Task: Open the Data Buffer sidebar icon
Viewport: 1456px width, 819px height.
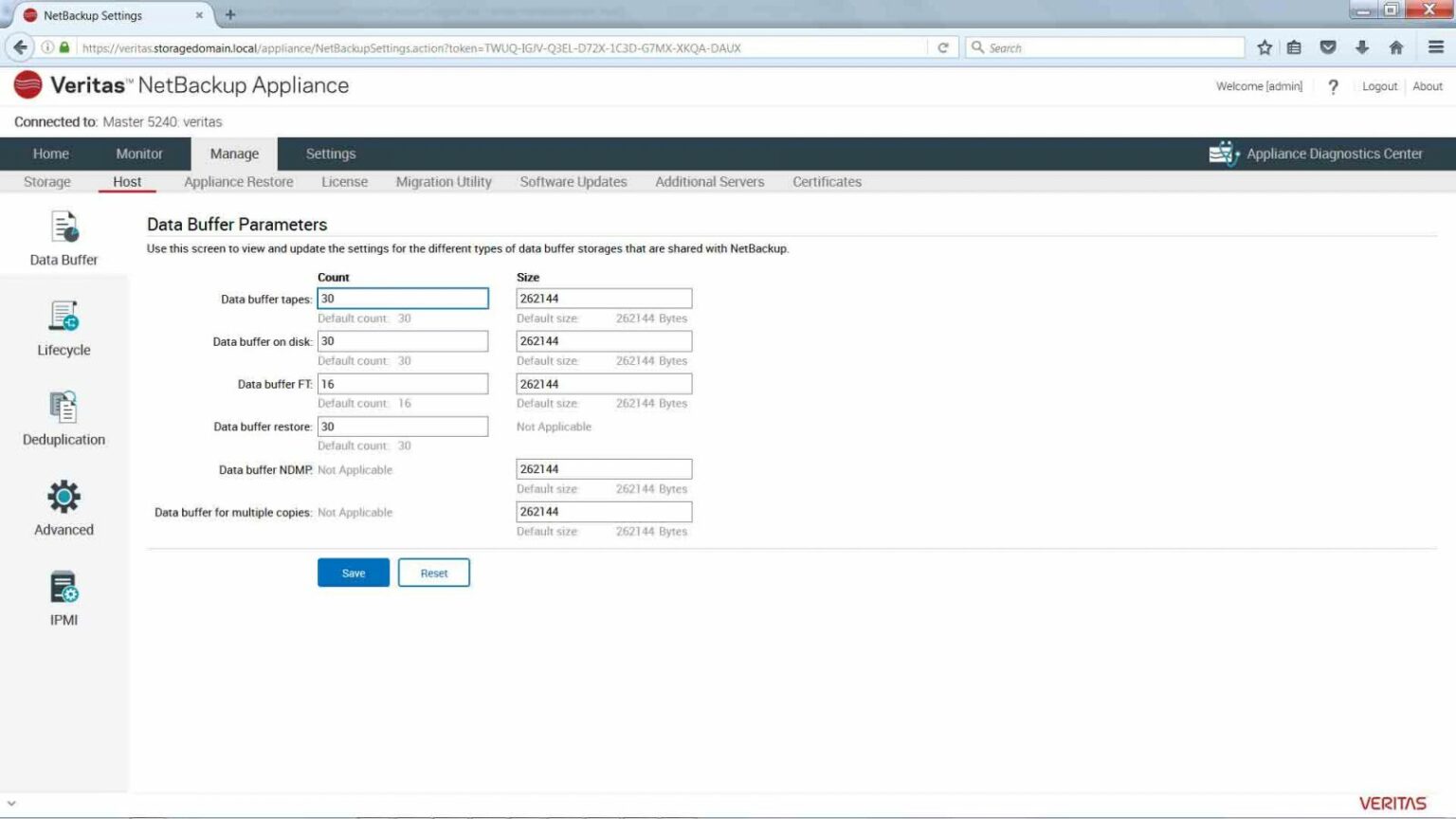Action: coord(64,227)
